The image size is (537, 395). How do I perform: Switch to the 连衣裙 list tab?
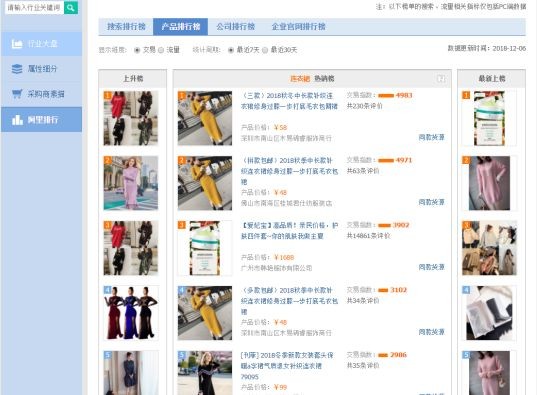300,79
